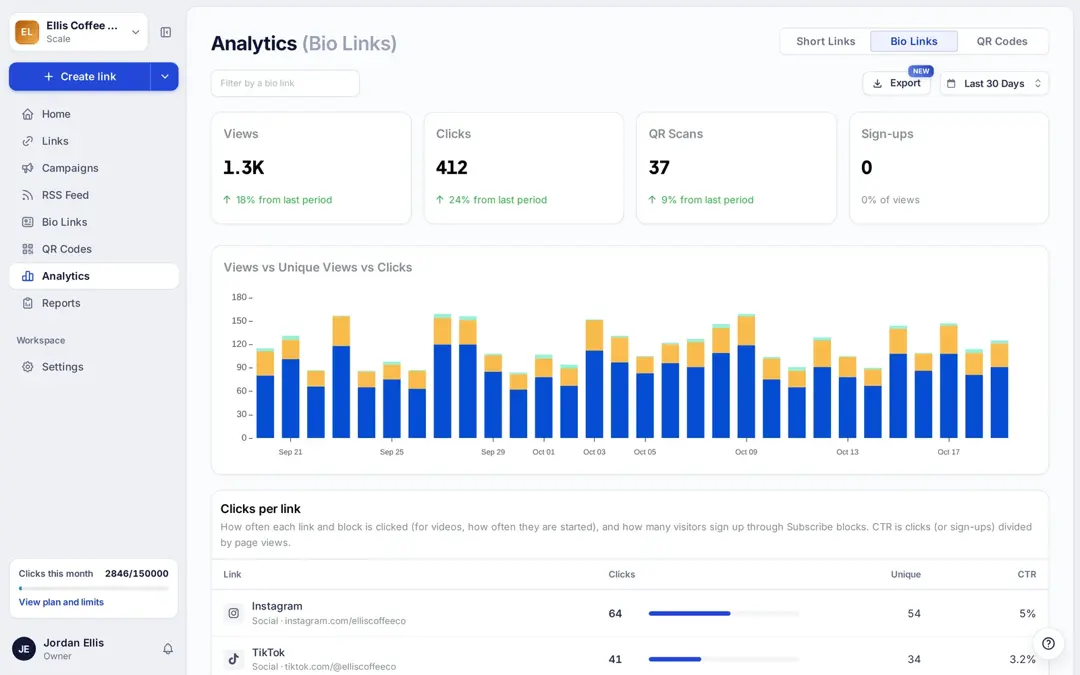Viewport: 1080px width, 675px height.
Task: Open Campaigns in the sidebar
Action: (x=94, y=168)
